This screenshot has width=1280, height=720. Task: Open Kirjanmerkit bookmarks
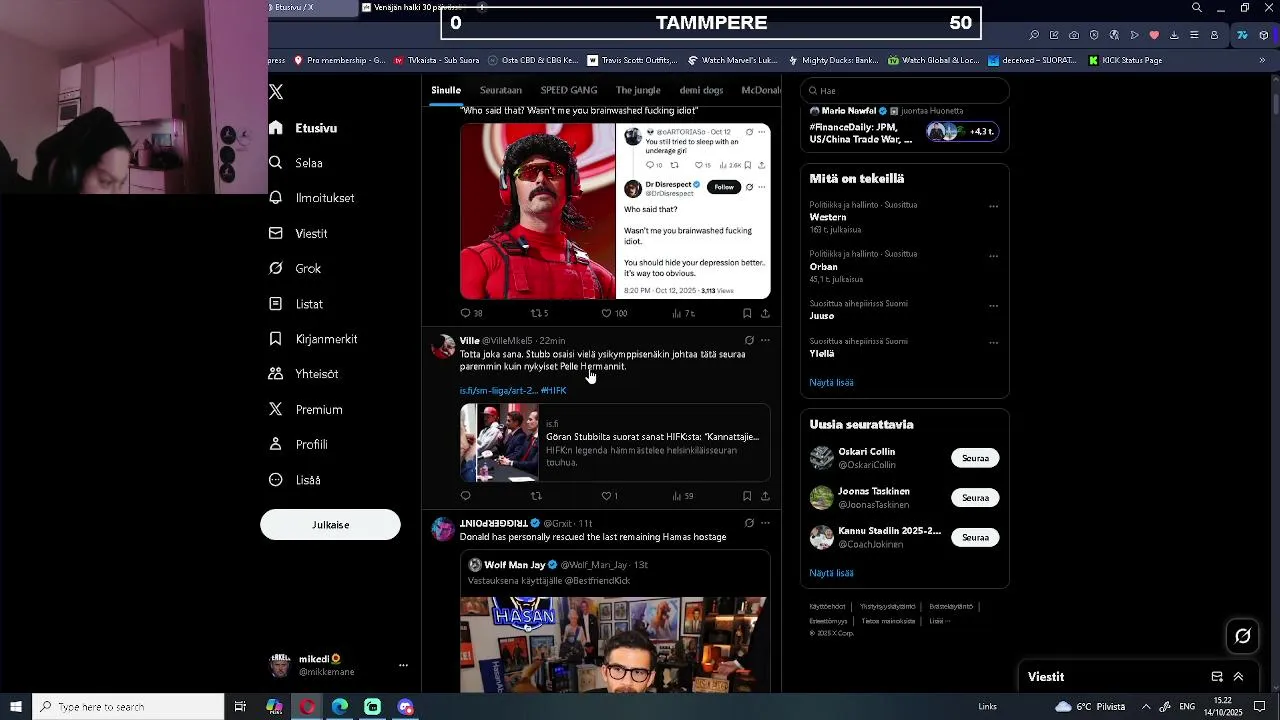(314, 339)
